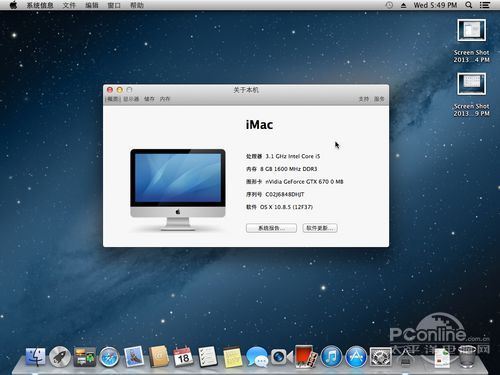Click the eject icon in menu bar
The image size is (500, 375).
click(x=403, y=5)
